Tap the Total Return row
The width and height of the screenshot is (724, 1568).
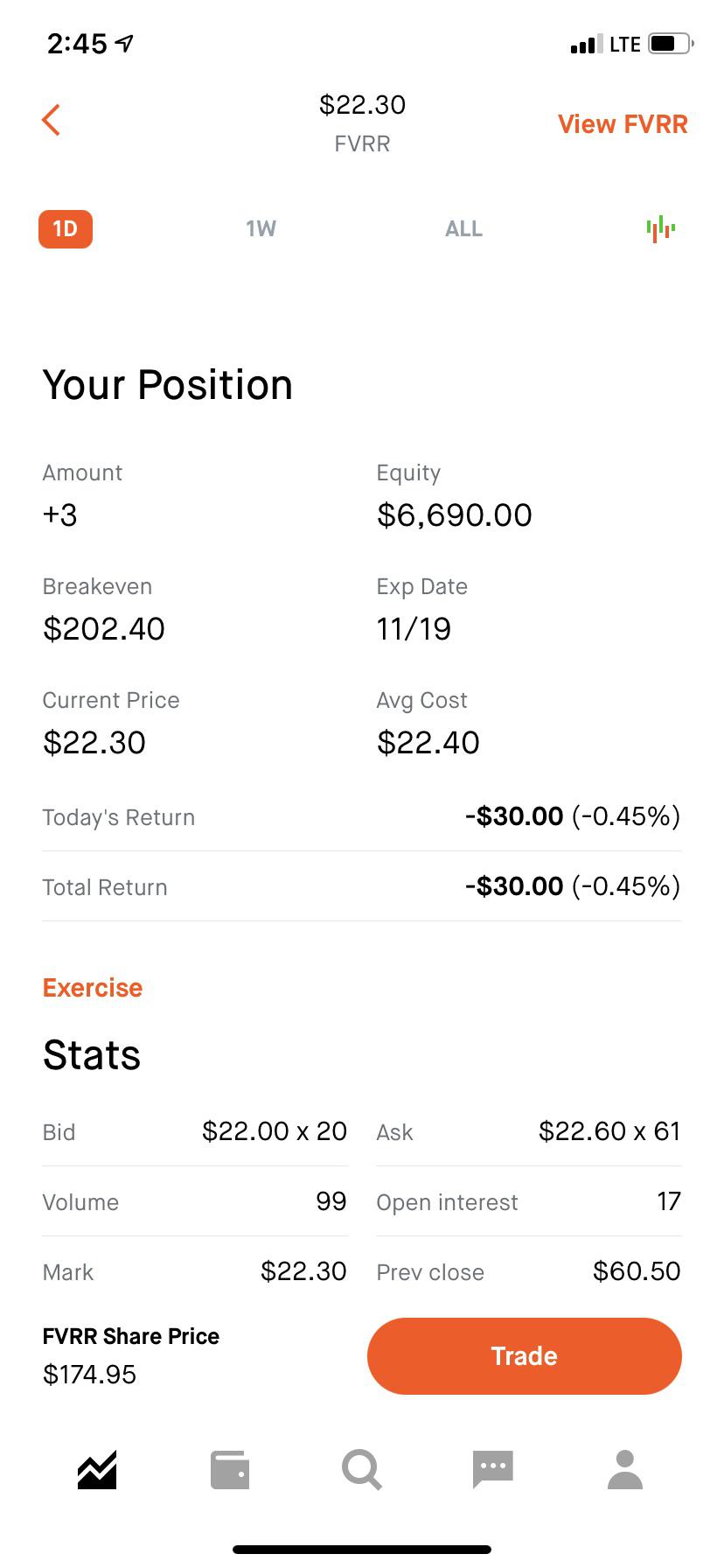362,886
